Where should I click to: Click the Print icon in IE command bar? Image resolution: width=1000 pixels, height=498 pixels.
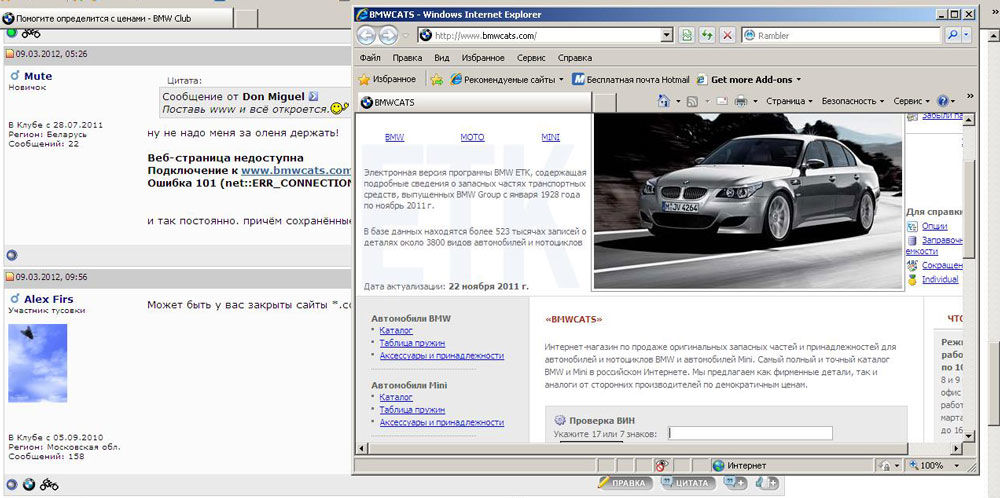pos(740,101)
